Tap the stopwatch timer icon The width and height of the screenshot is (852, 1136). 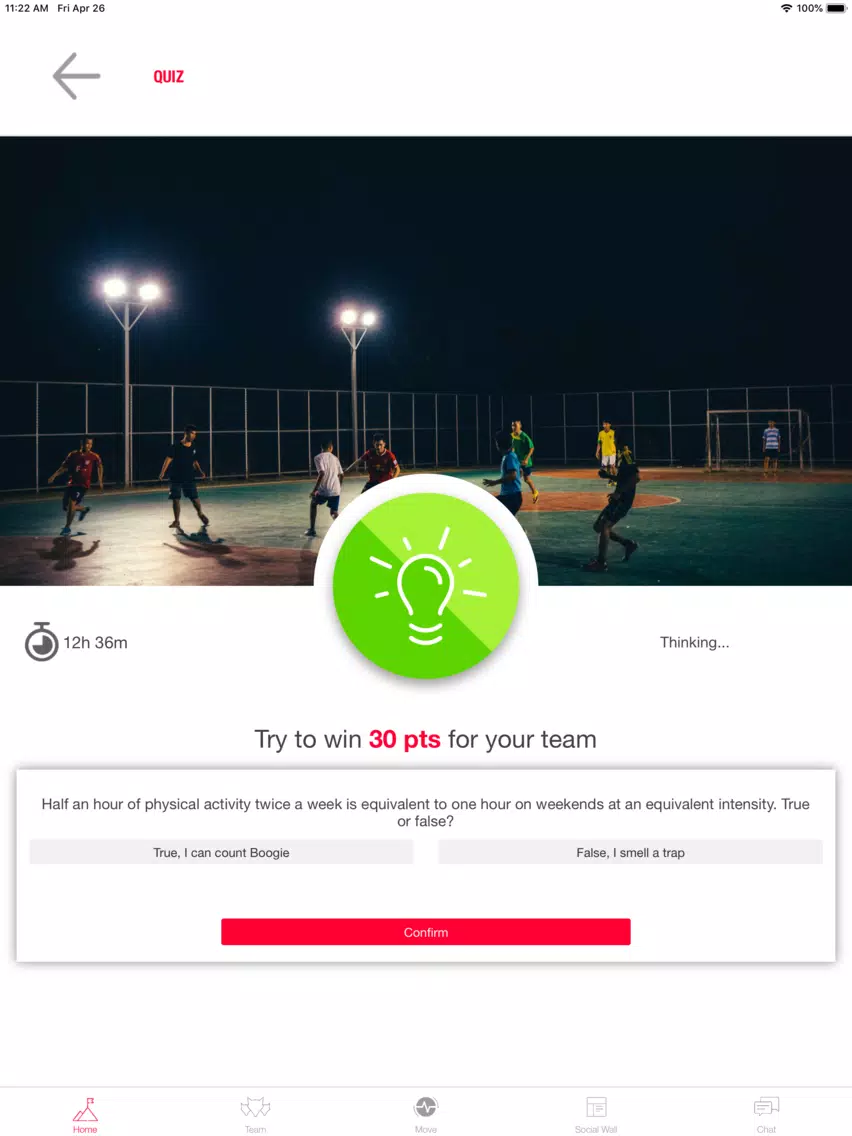pyautogui.click(x=41, y=642)
